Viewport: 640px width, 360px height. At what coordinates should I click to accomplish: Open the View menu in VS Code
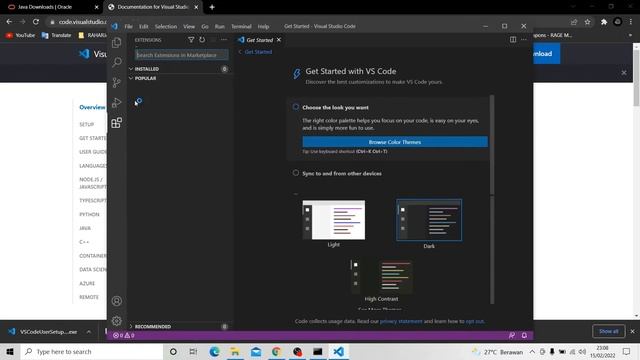(189, 26)
